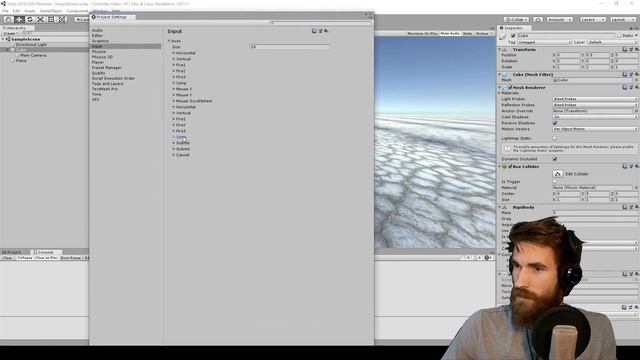Viewport: 640px width, 360px height.
Task: Open the Motion Vectors dropdown
Action: pyautogui.click(x=595, y=129)
